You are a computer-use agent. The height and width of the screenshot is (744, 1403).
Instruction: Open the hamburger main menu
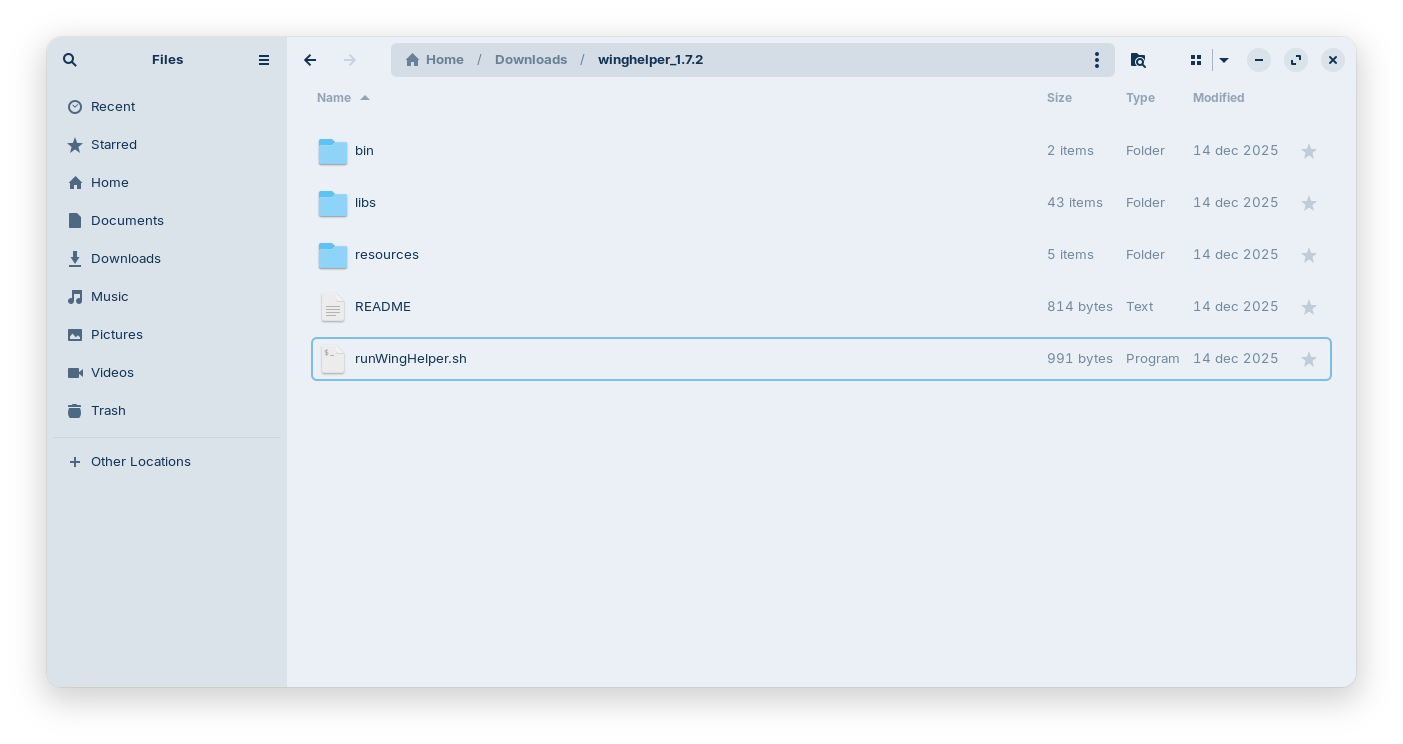(264, 60)
